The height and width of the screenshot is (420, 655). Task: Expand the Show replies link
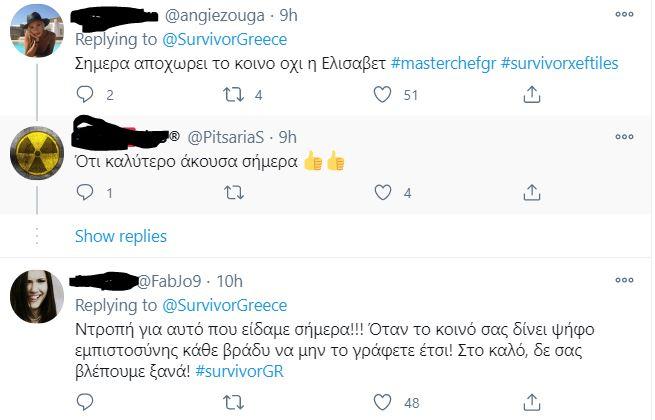coord(121,237)
